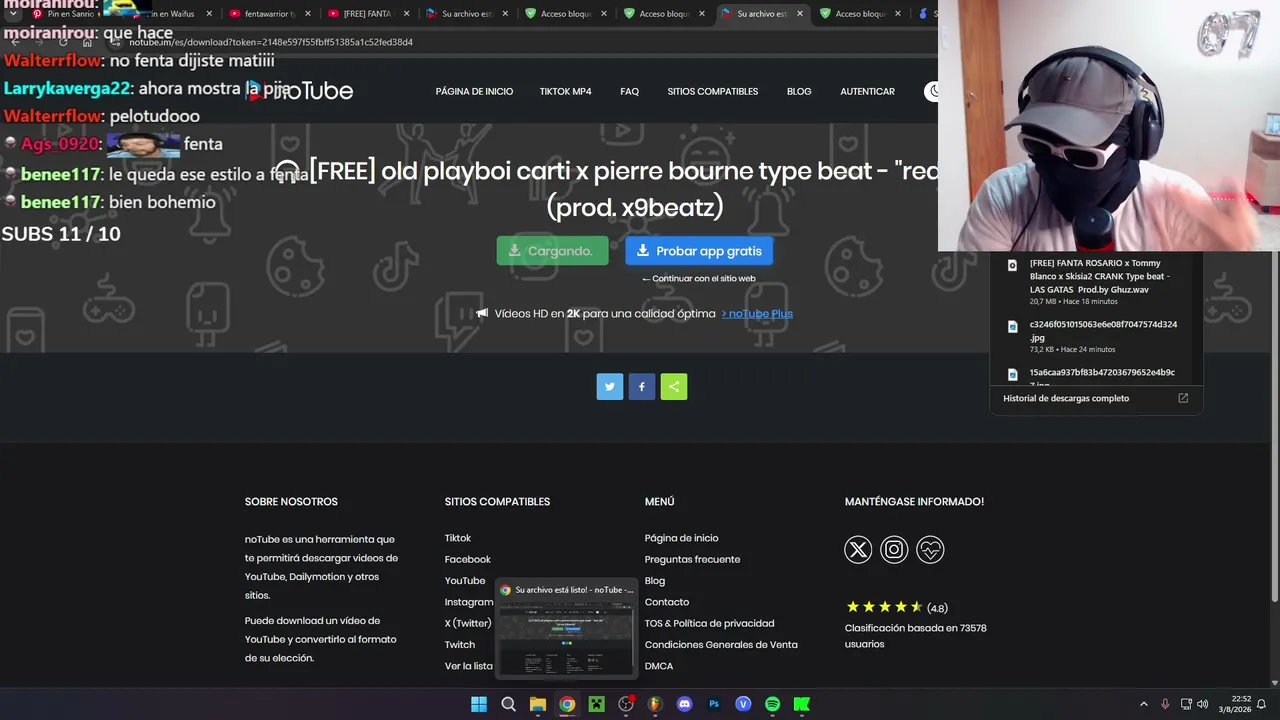Click the five-star rating (4.8)
Viewport: 1280px width, 720px height.
(x=884, y=607)
